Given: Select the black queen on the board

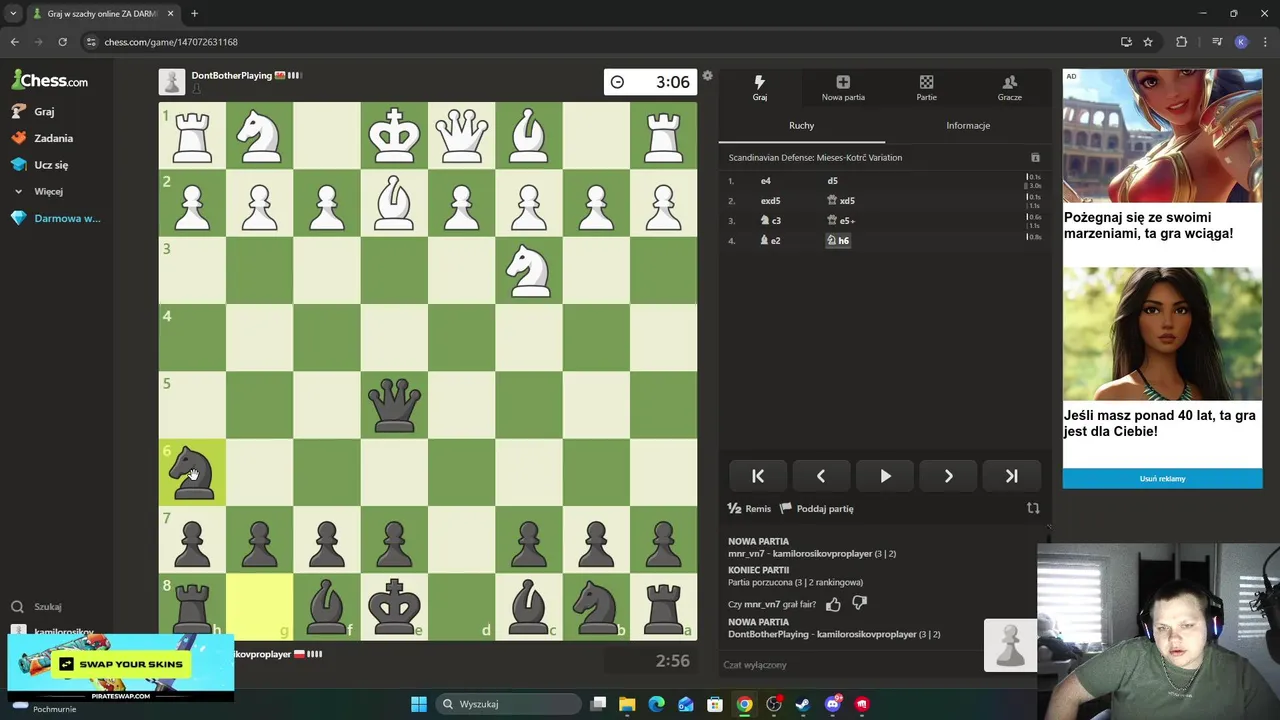Looking at the screenshot, I should pos(394,405).
